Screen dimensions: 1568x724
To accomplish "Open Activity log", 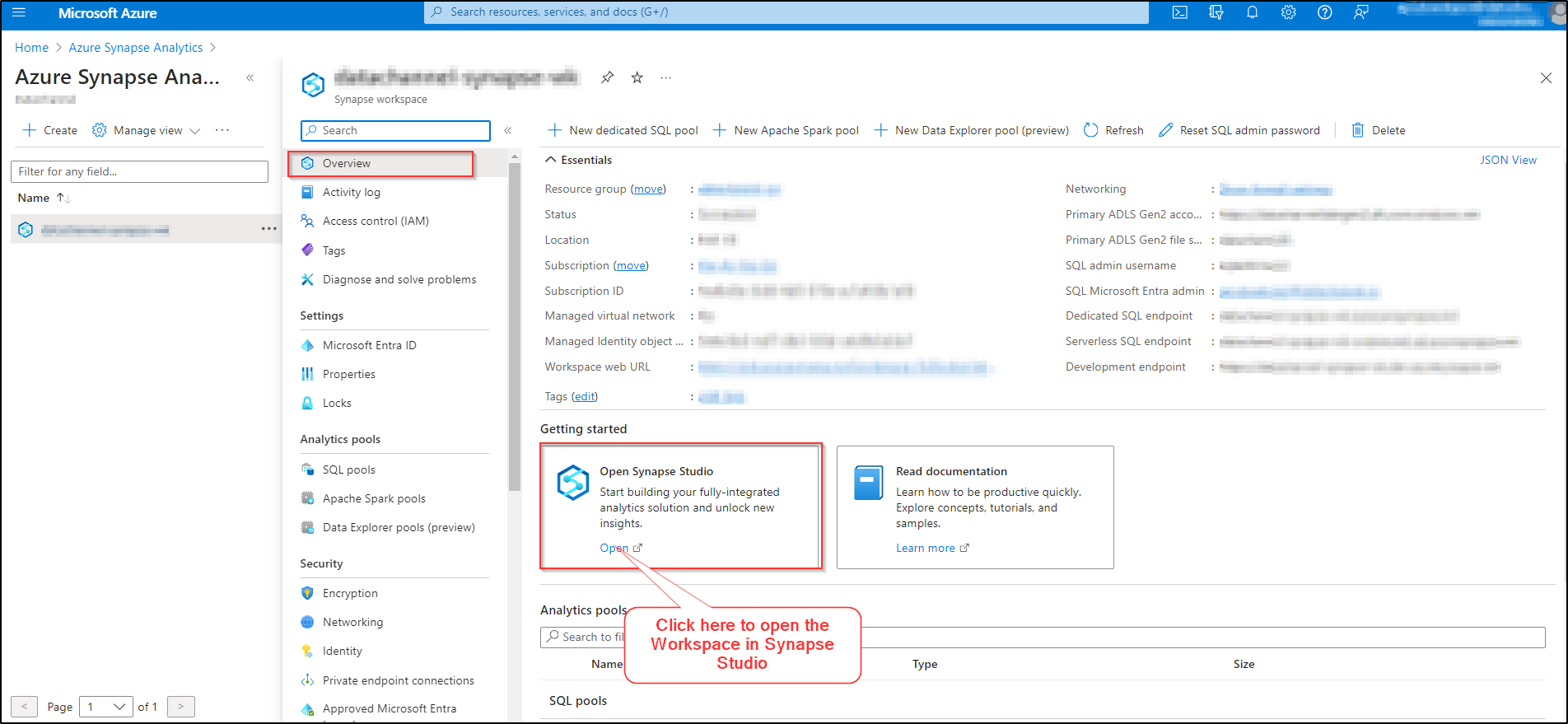I will point(352,192).
